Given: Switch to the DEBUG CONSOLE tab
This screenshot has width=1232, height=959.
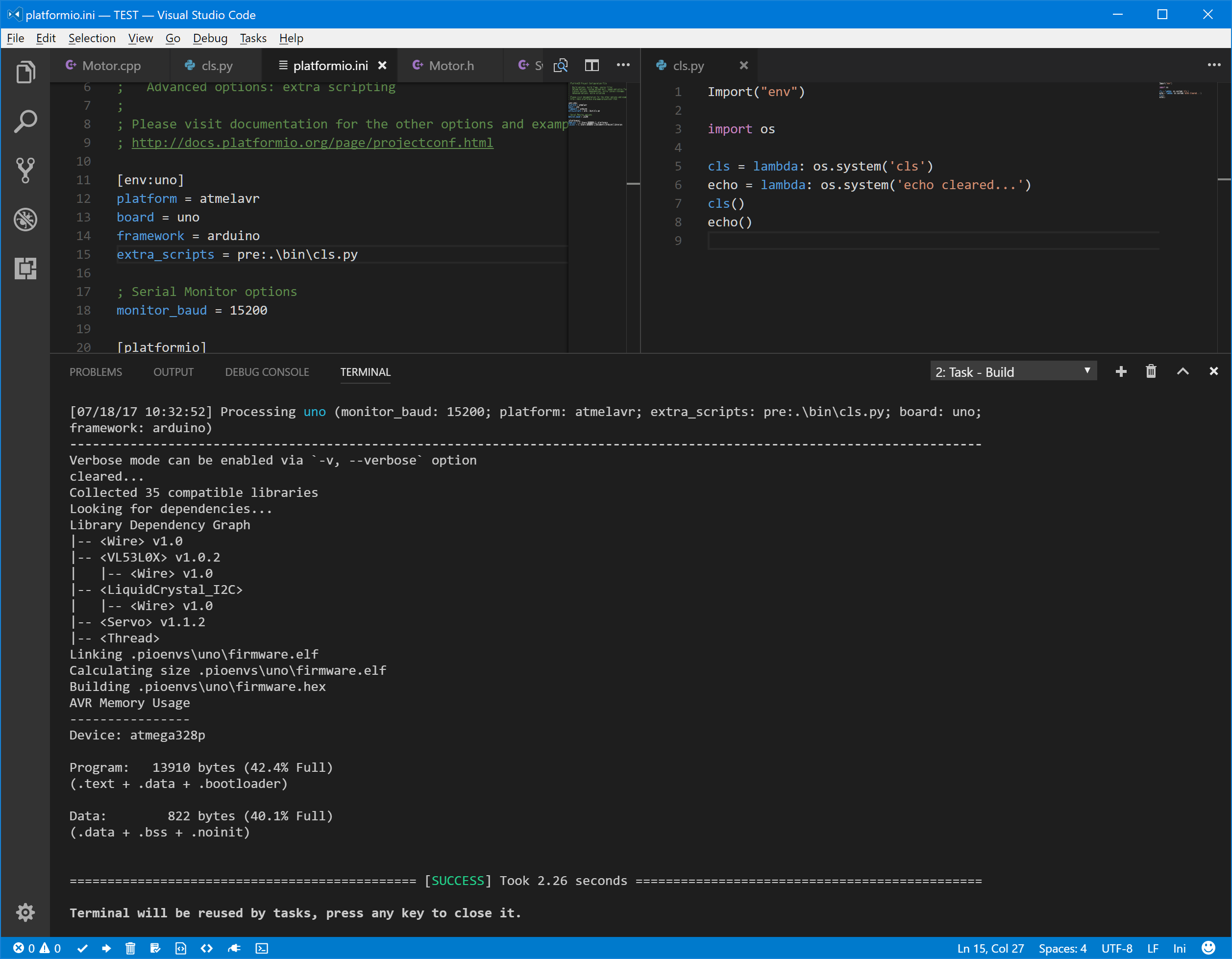Looking at the screenshot, I should click(267, 372).
